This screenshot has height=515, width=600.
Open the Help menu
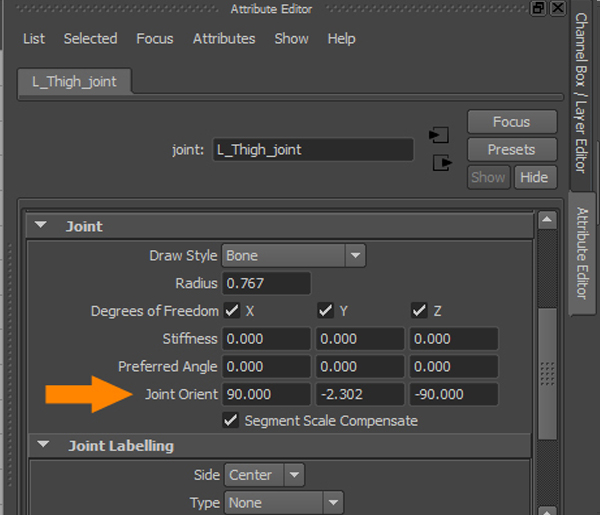click(341, 39)
